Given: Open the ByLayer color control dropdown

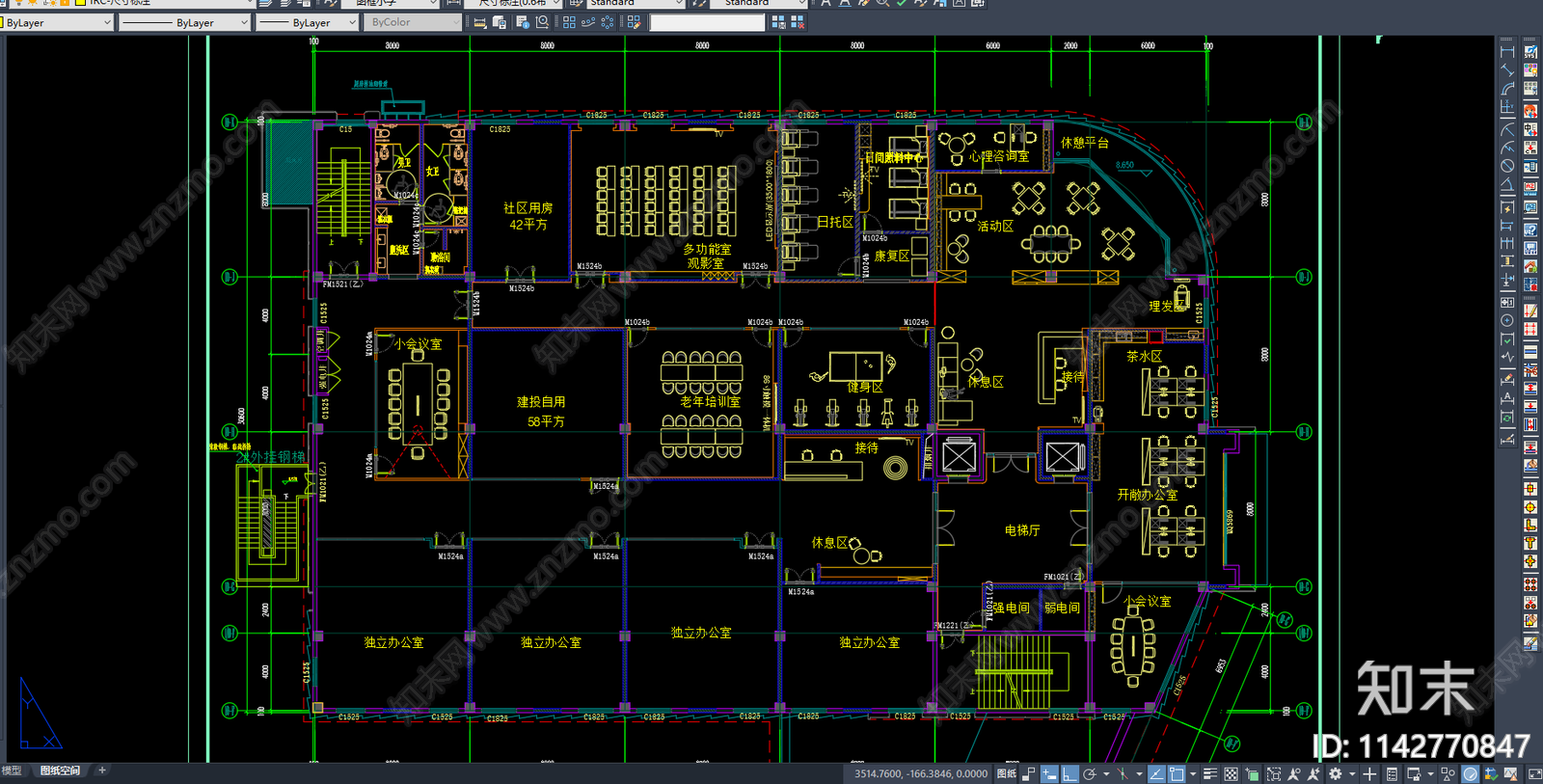Looking at the screenshot, I should point(58,22).
